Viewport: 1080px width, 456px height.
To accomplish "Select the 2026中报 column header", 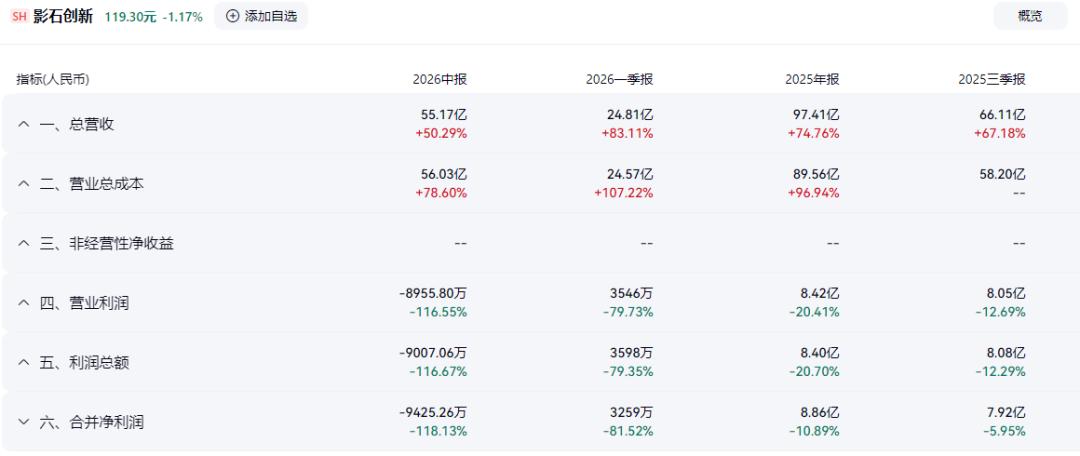I will (x=439, y=80).
